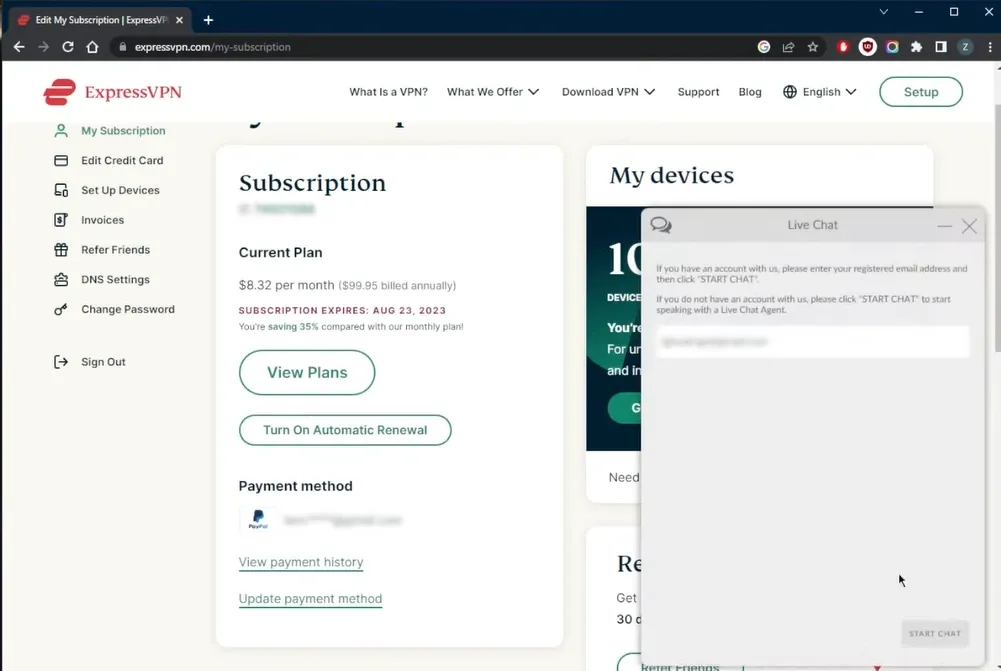Open the Chrome profile avatar

[x=965, y=47]
